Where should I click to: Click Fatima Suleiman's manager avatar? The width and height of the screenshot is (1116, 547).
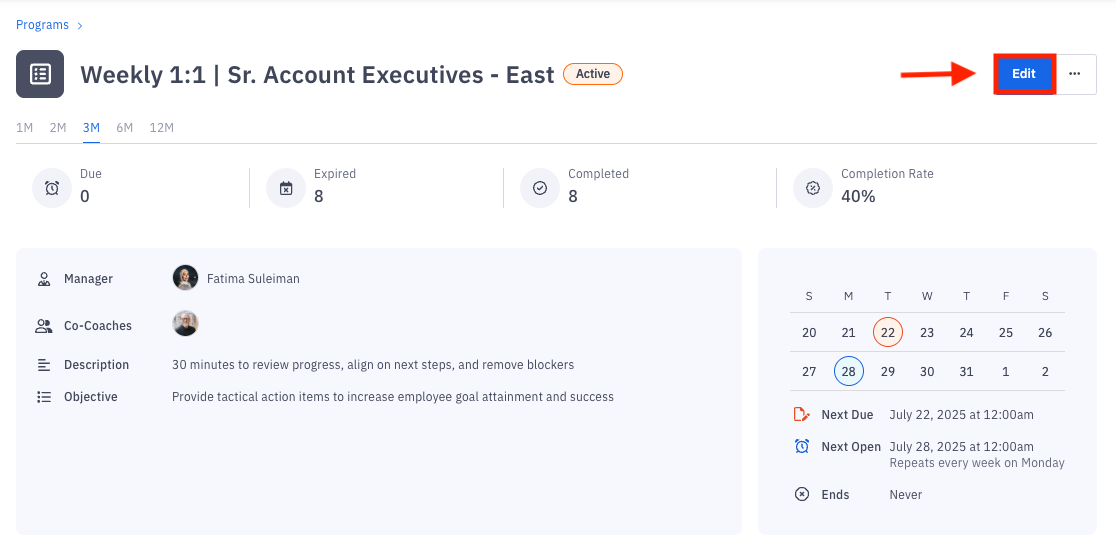(185, 278)
